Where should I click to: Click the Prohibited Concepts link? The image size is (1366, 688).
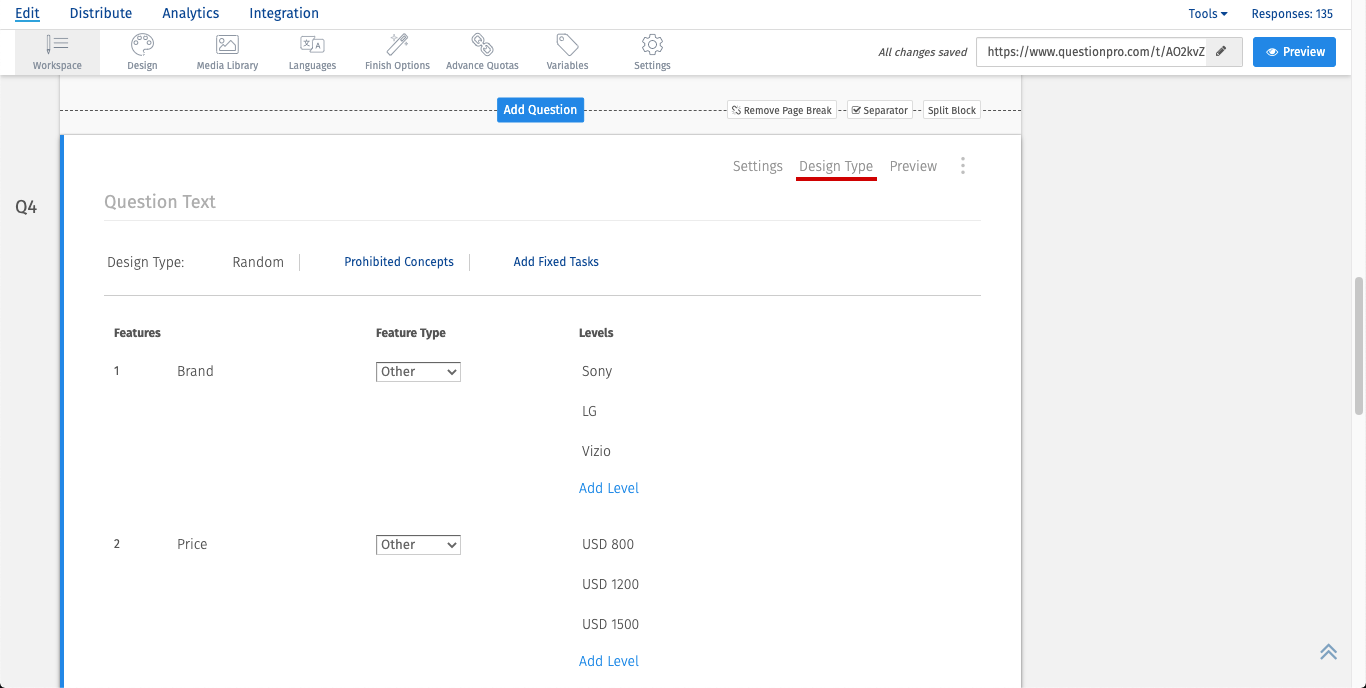[x=399, y=262]
